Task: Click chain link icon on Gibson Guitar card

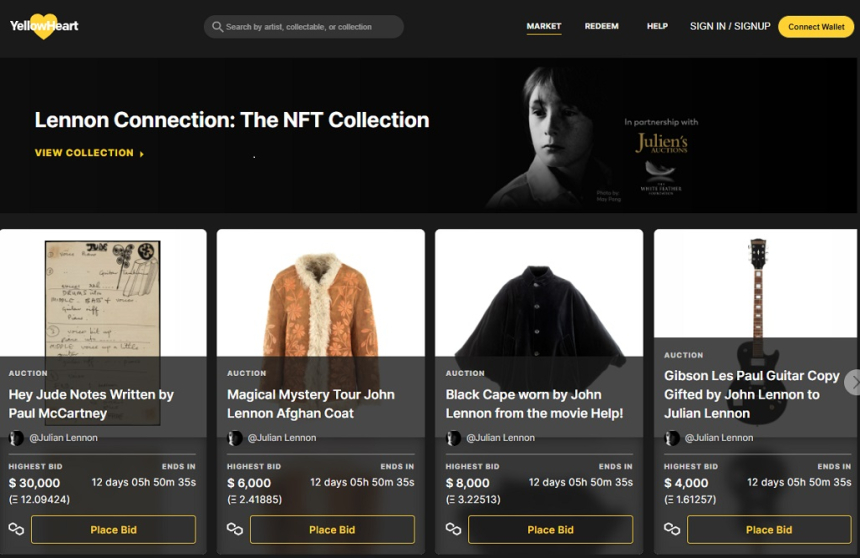Action: point(672,529)
